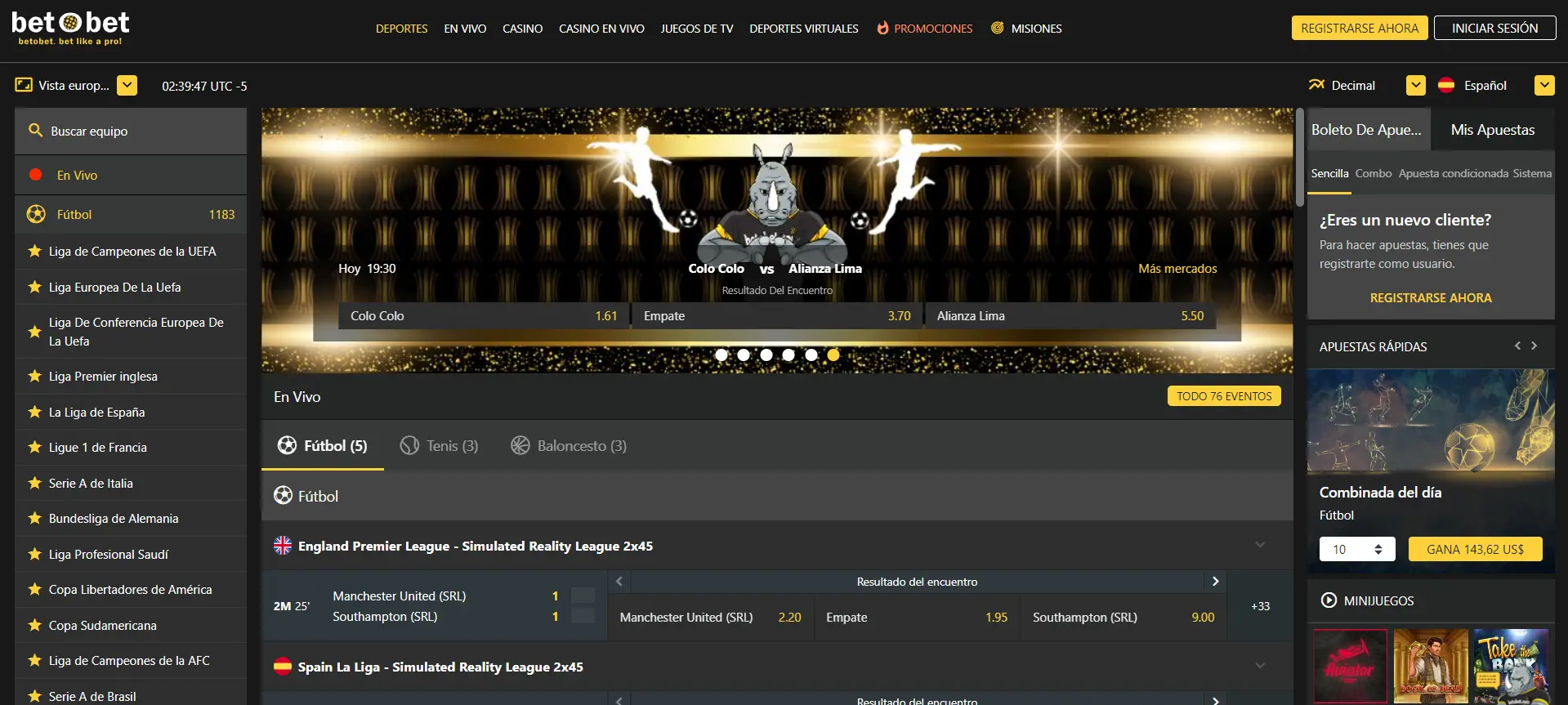Screen dimensions: 1568x705
Task: Switch to Mis Apuestas tab
Action: click(1493, 130)
